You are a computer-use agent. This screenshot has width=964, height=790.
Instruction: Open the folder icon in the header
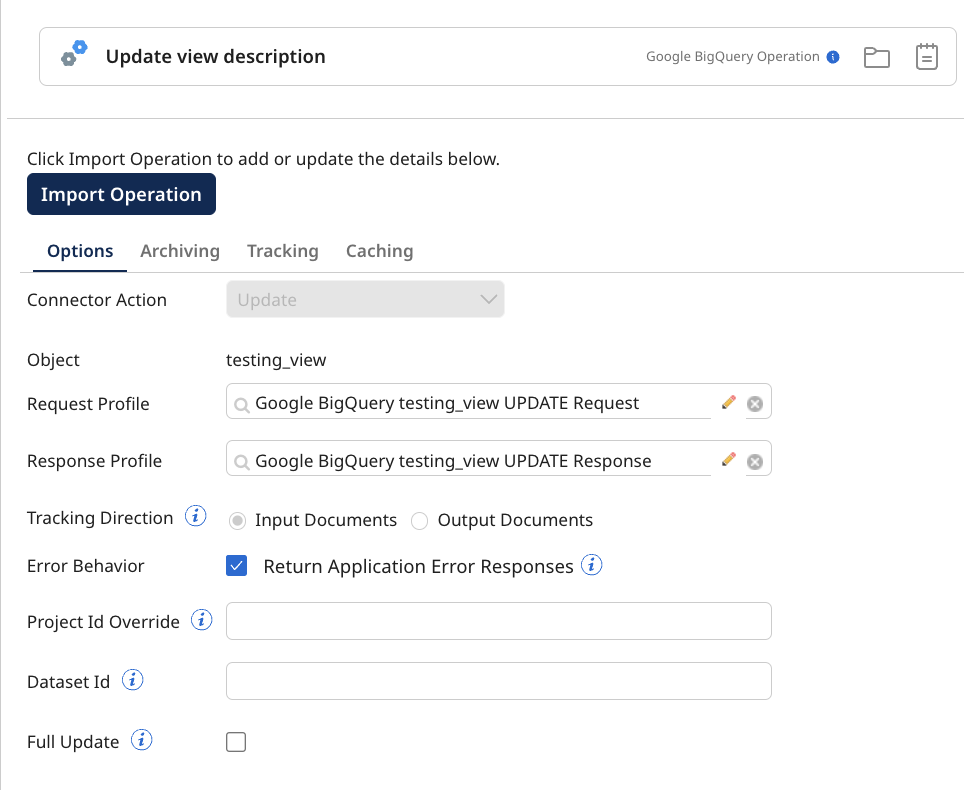(877, 57)
